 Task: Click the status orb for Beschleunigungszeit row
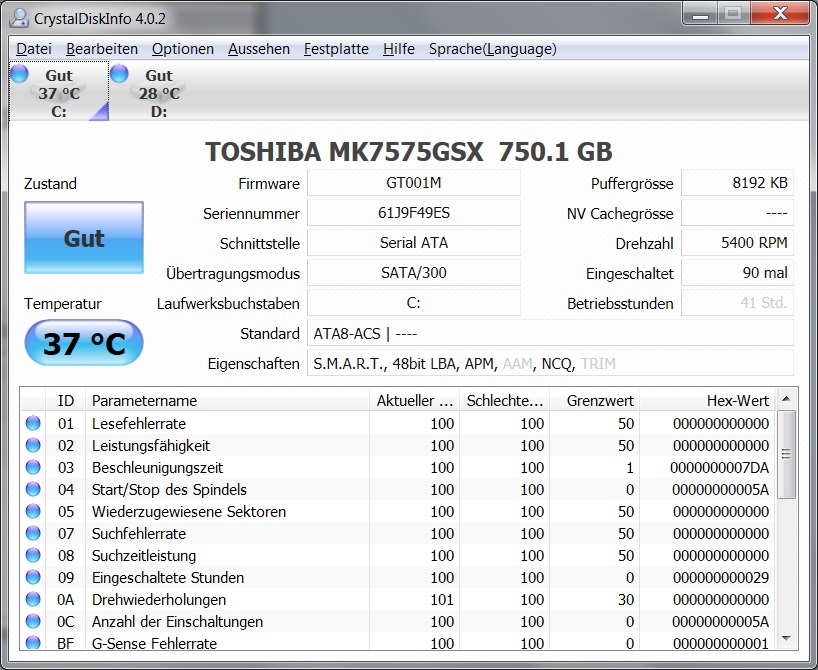[33, 467]
